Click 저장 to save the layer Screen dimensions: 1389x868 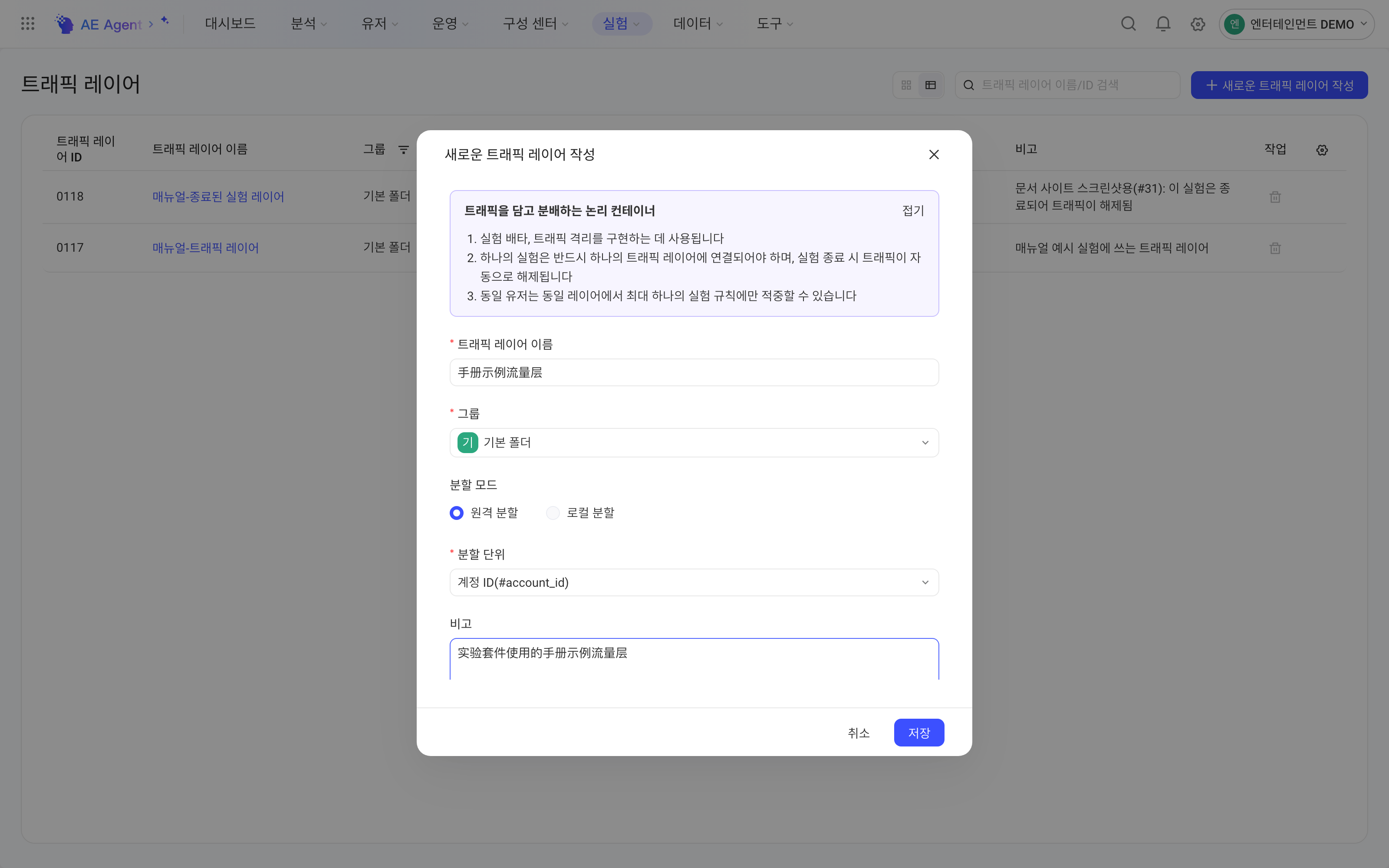pos(918,733)
